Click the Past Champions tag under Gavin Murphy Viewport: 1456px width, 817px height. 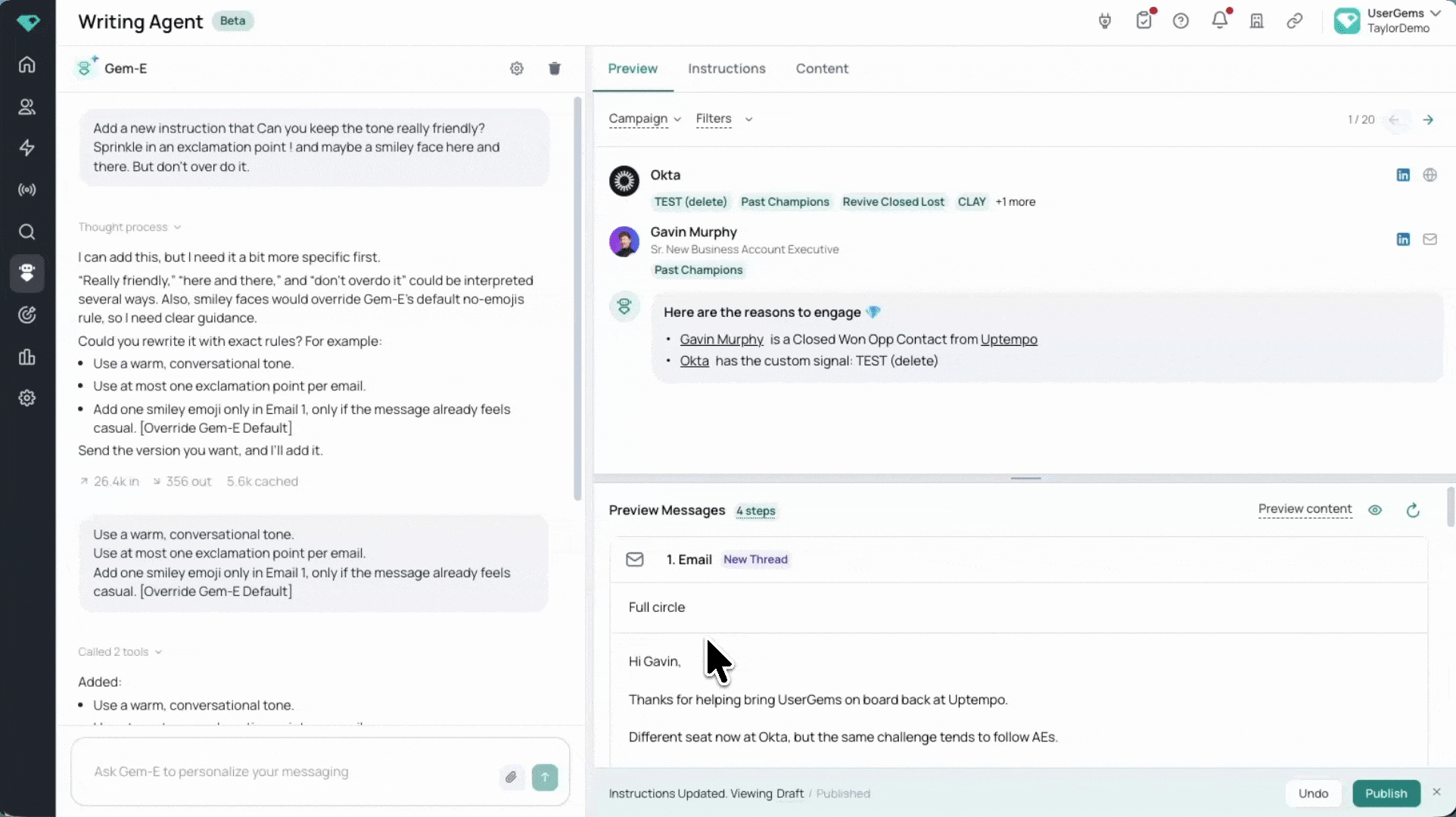pos(698,270)
